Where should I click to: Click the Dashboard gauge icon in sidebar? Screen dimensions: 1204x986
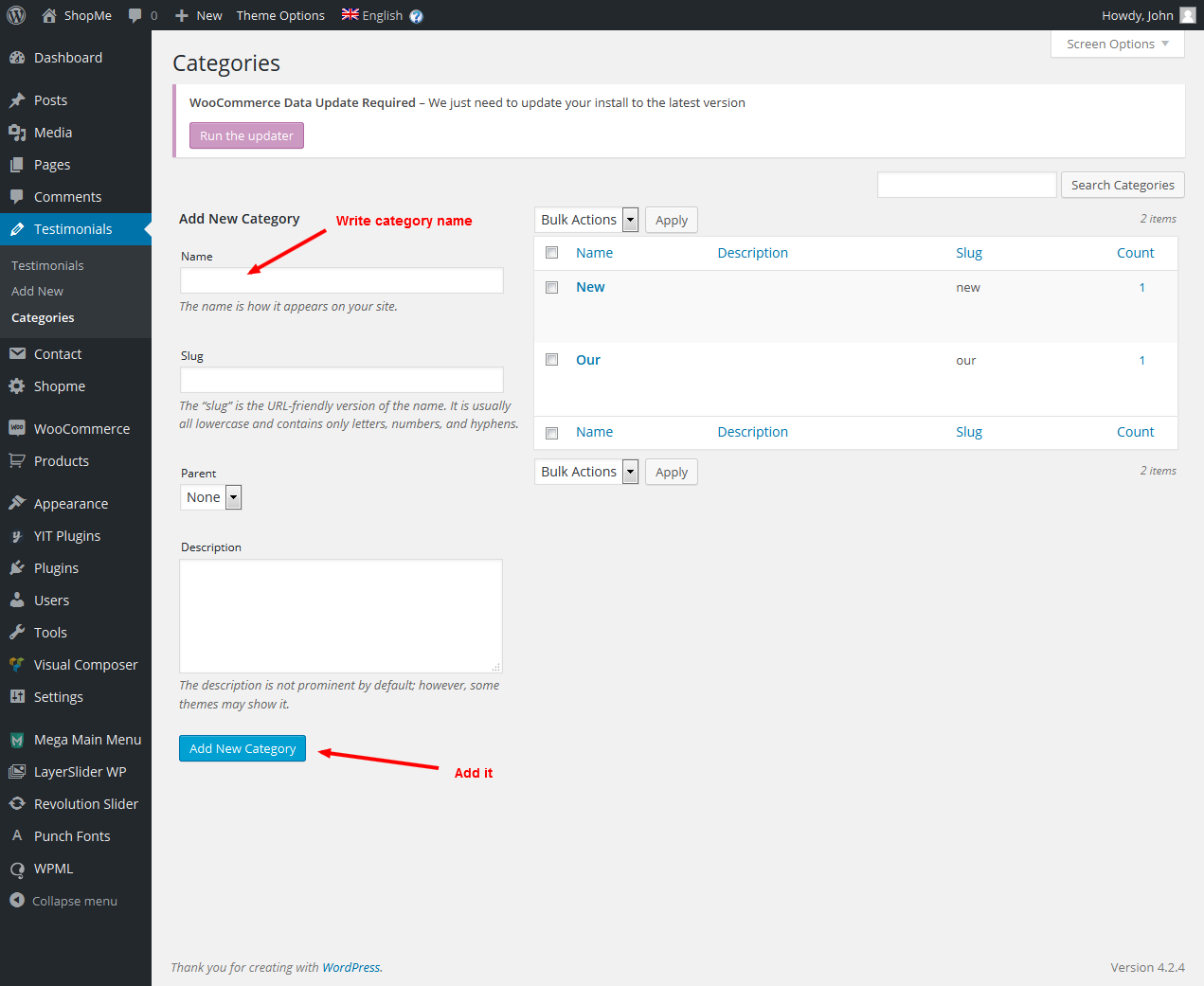coord(17,58)
